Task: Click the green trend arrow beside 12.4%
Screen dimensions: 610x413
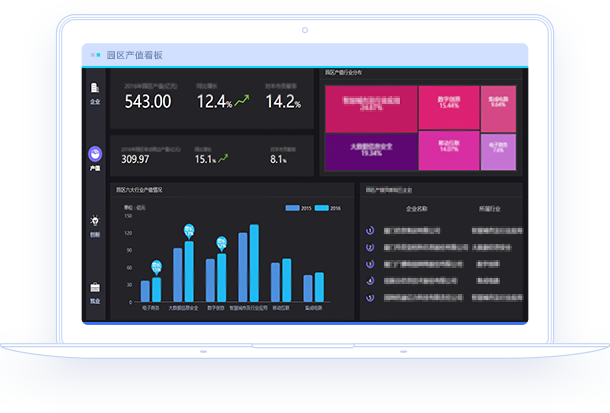Action: tap(241, 100)
